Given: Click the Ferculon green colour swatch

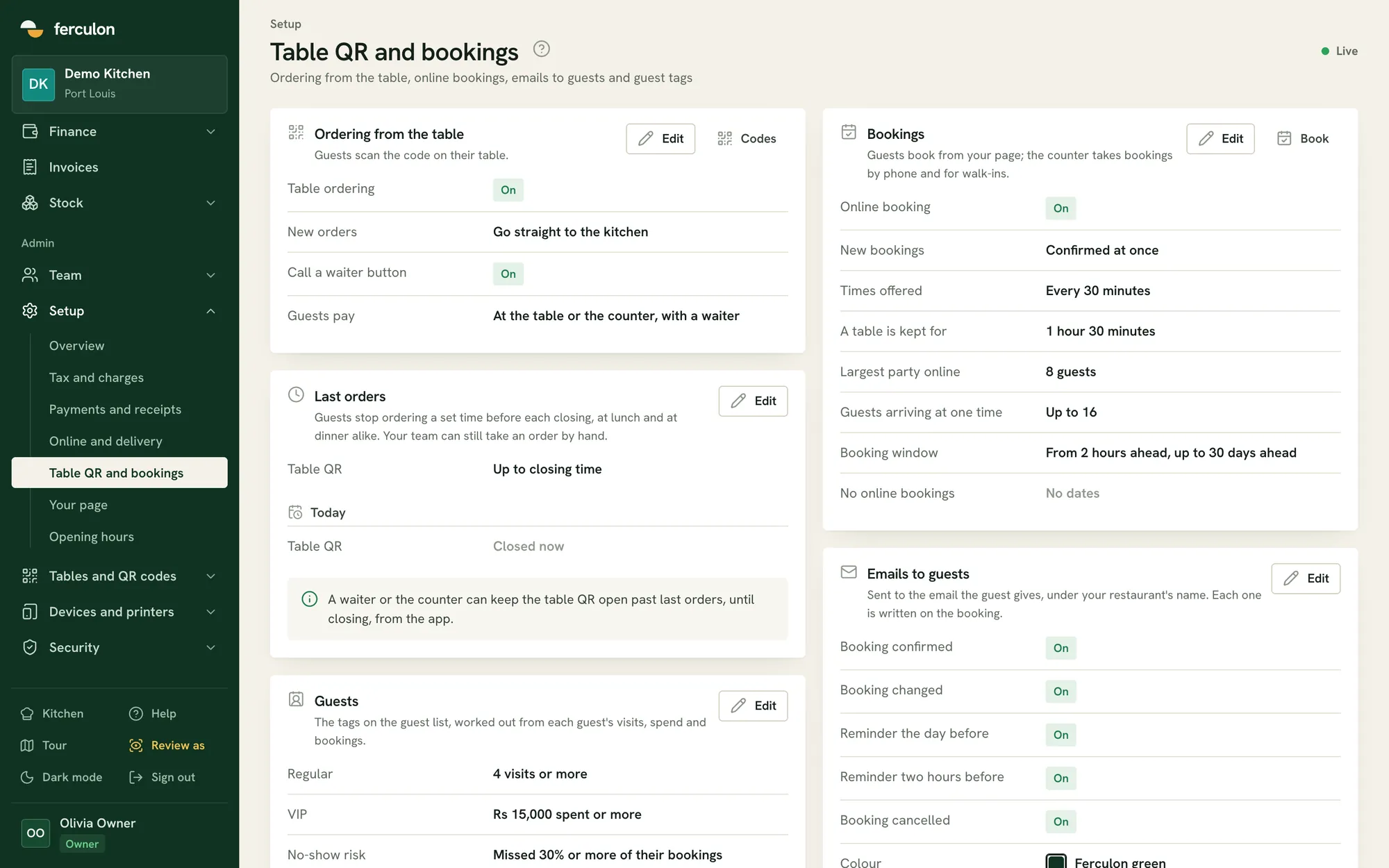Looking at the screenshot, I should [1056, 861].
